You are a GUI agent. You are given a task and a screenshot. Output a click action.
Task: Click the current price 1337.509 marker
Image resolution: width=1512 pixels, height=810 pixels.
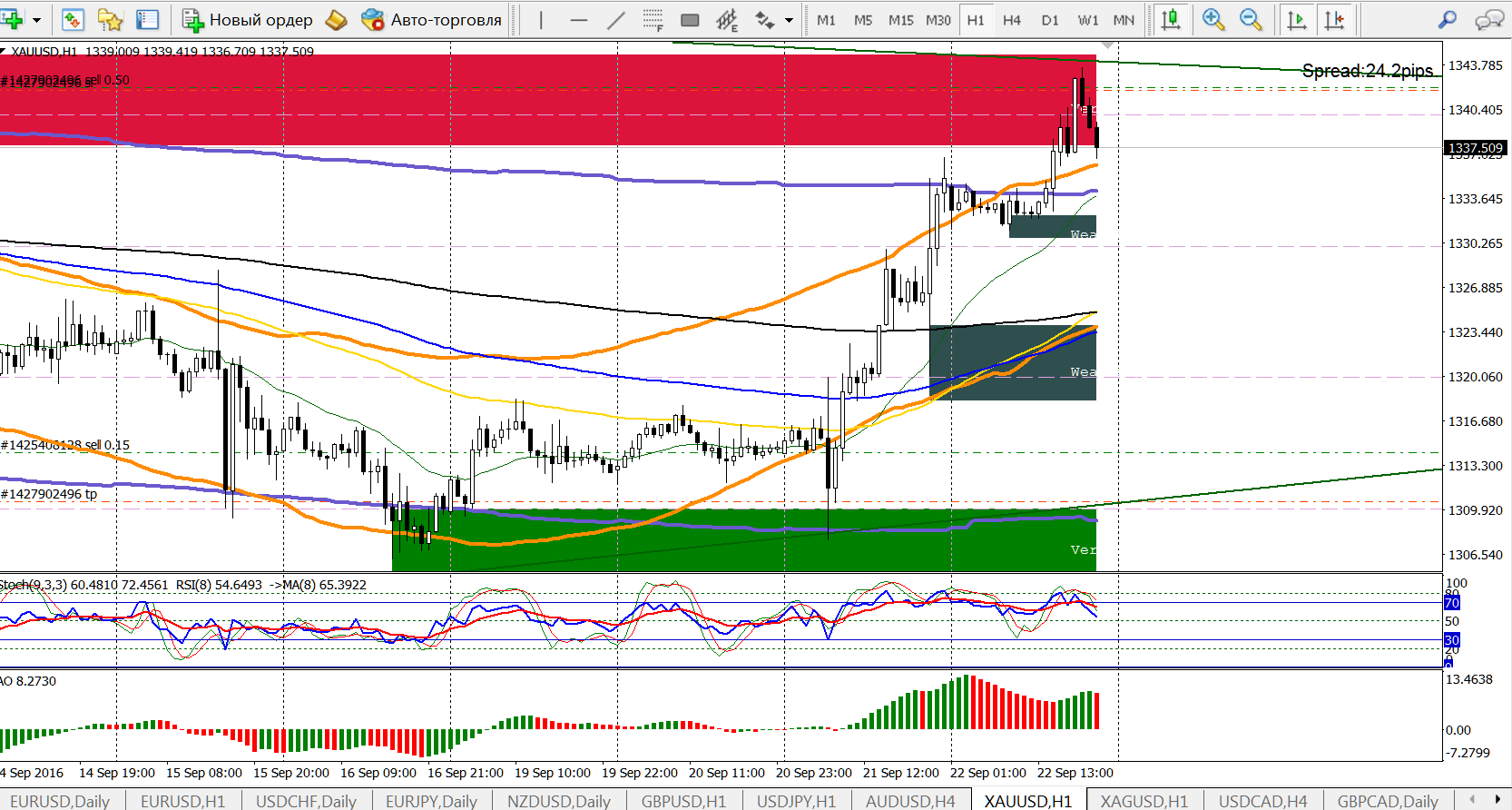[1475, 148]
